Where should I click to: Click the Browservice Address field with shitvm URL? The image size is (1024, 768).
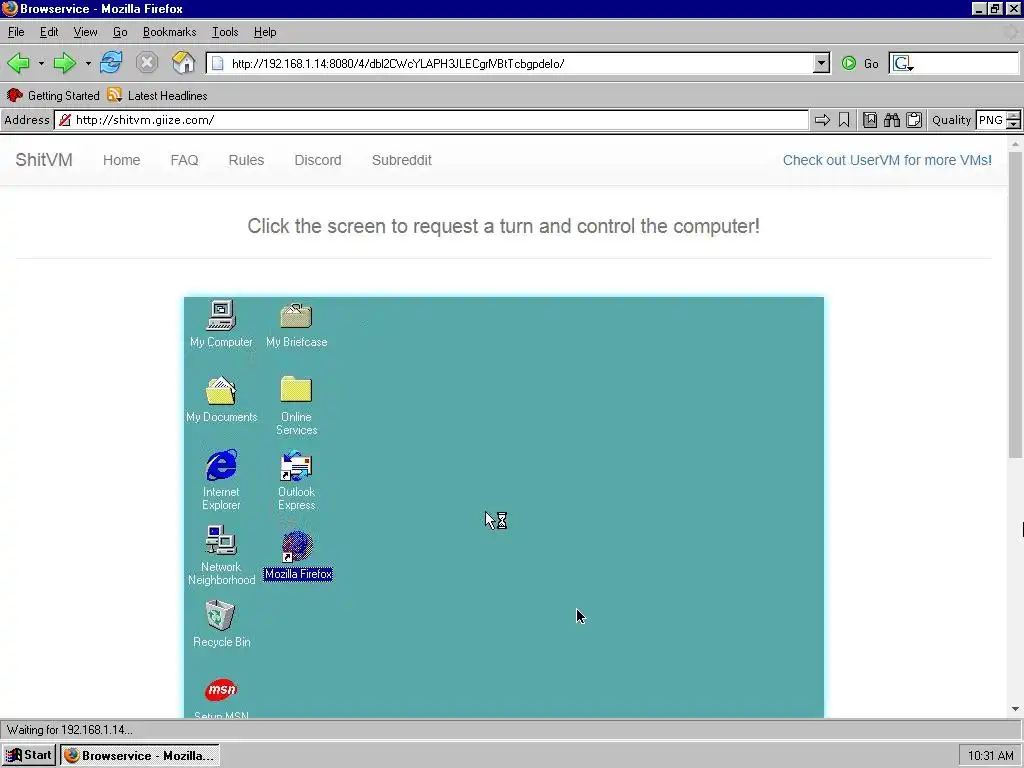tap(431, 120)
